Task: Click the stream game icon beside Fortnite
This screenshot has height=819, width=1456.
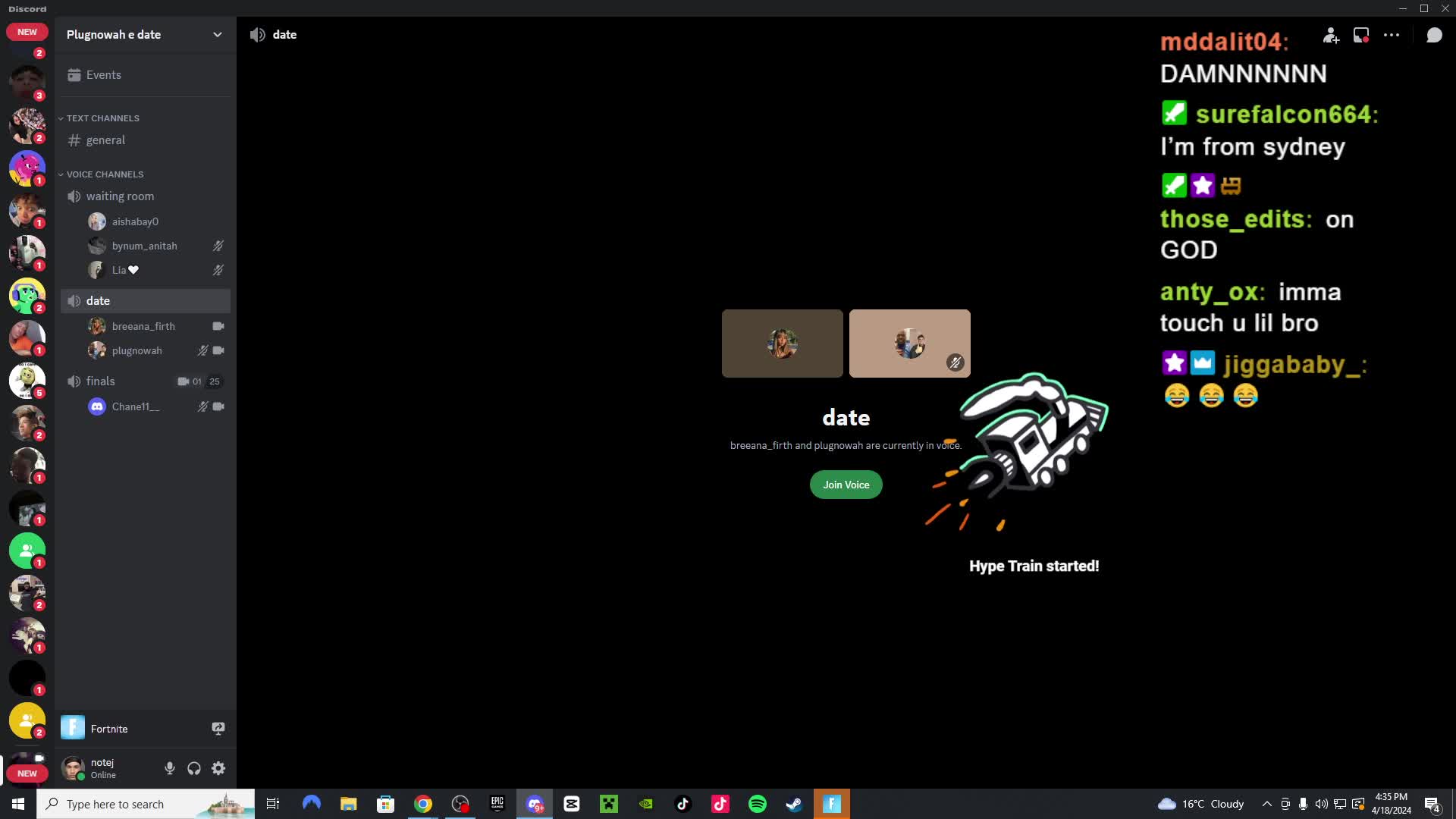Action: click(x=218, y=729)
